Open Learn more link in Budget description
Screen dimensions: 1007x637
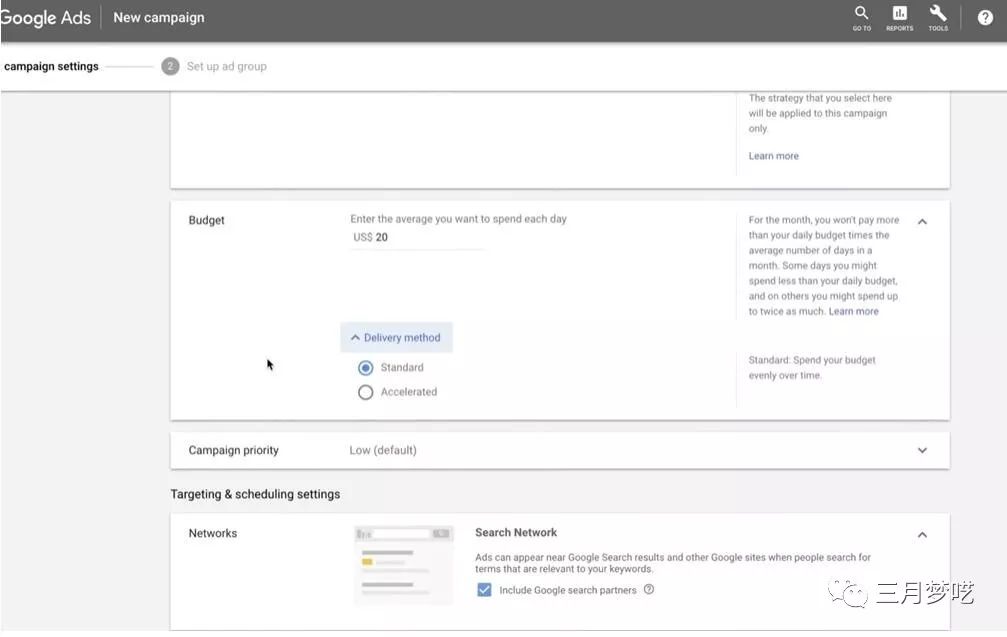point(853,311)
